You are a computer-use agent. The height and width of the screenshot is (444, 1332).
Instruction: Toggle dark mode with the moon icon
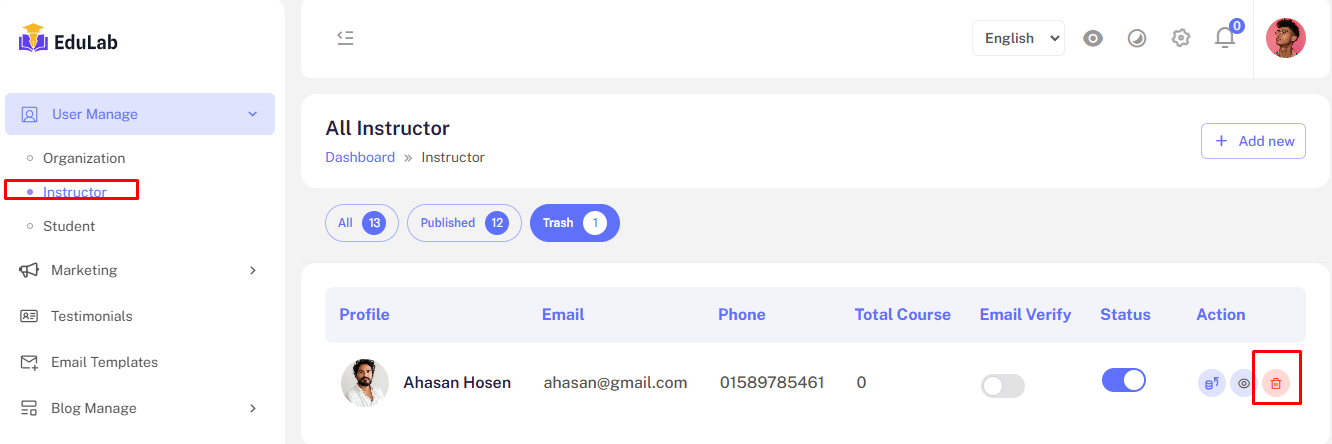[x=1137, y=38]
